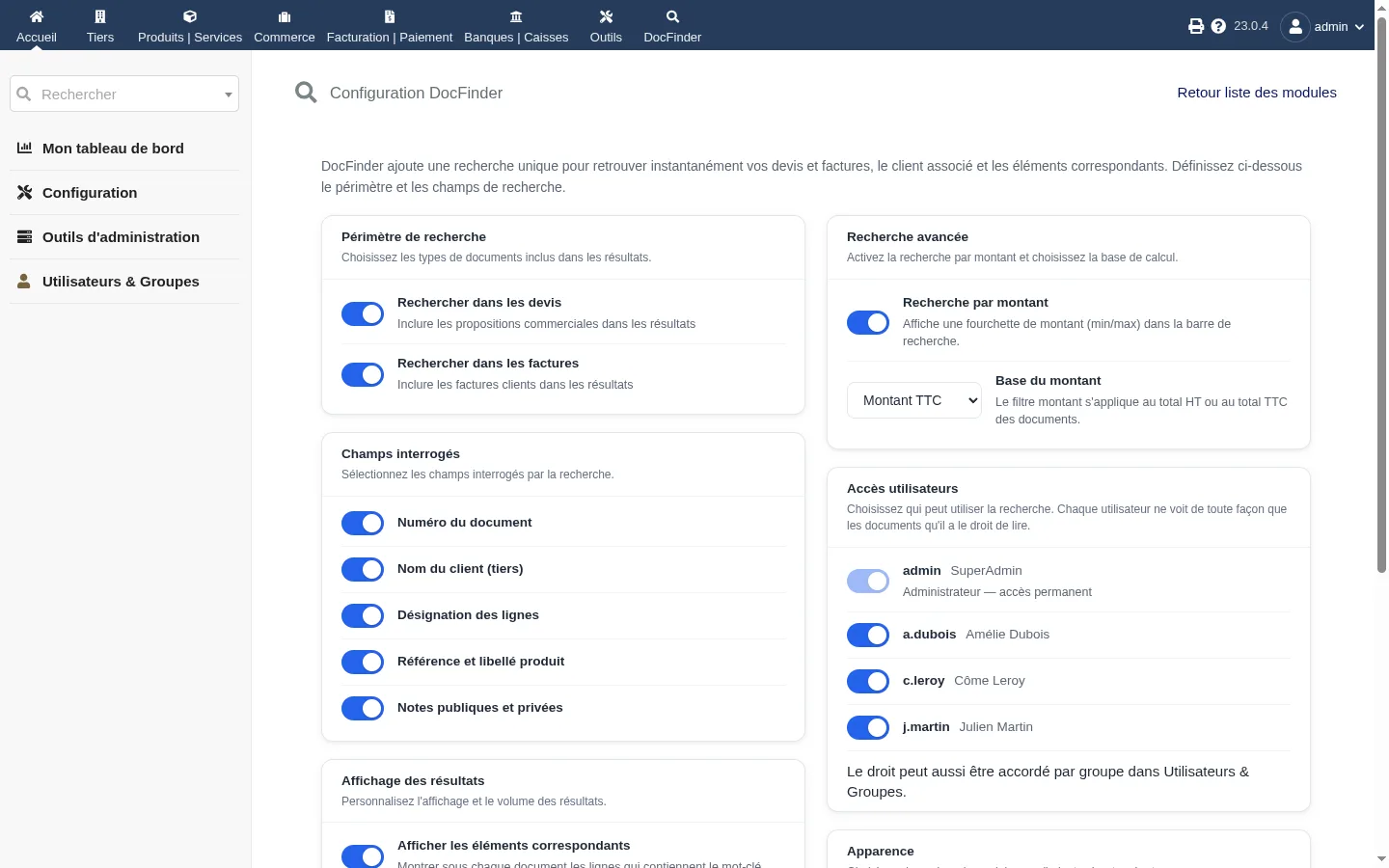Click the Rechercher search input field
The width and height of the screenshot is (1389, 868).
coord(124,94)
